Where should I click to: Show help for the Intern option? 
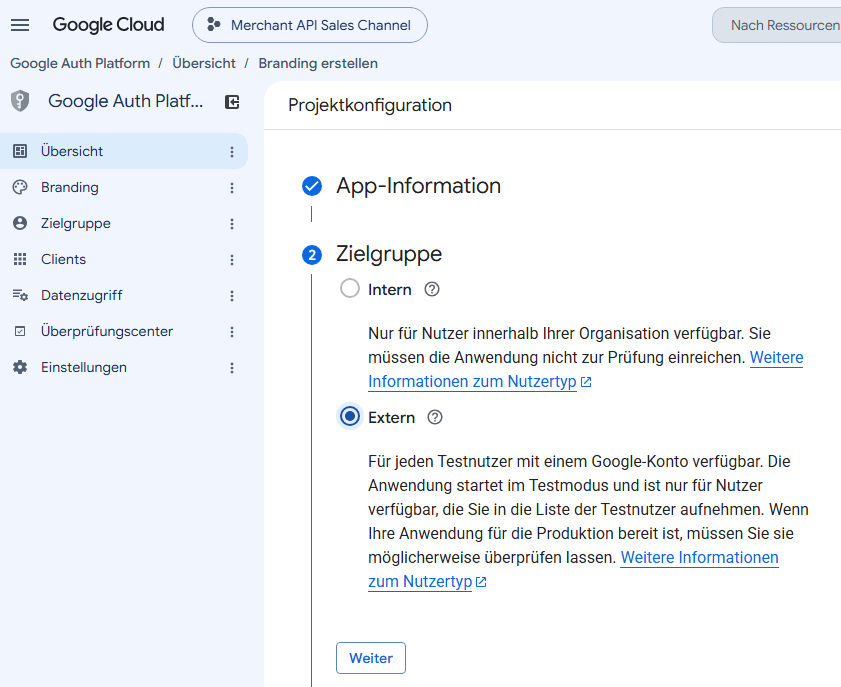click(x=432, y=290)
